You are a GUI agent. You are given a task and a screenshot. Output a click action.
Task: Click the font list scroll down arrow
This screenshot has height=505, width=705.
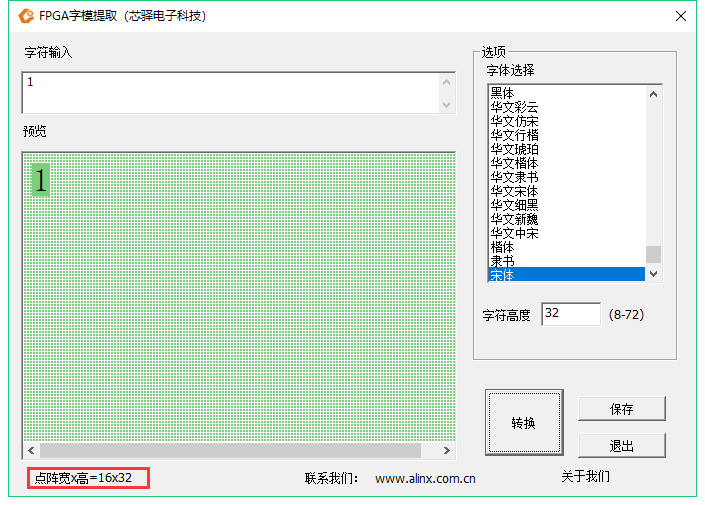point(654,274)
